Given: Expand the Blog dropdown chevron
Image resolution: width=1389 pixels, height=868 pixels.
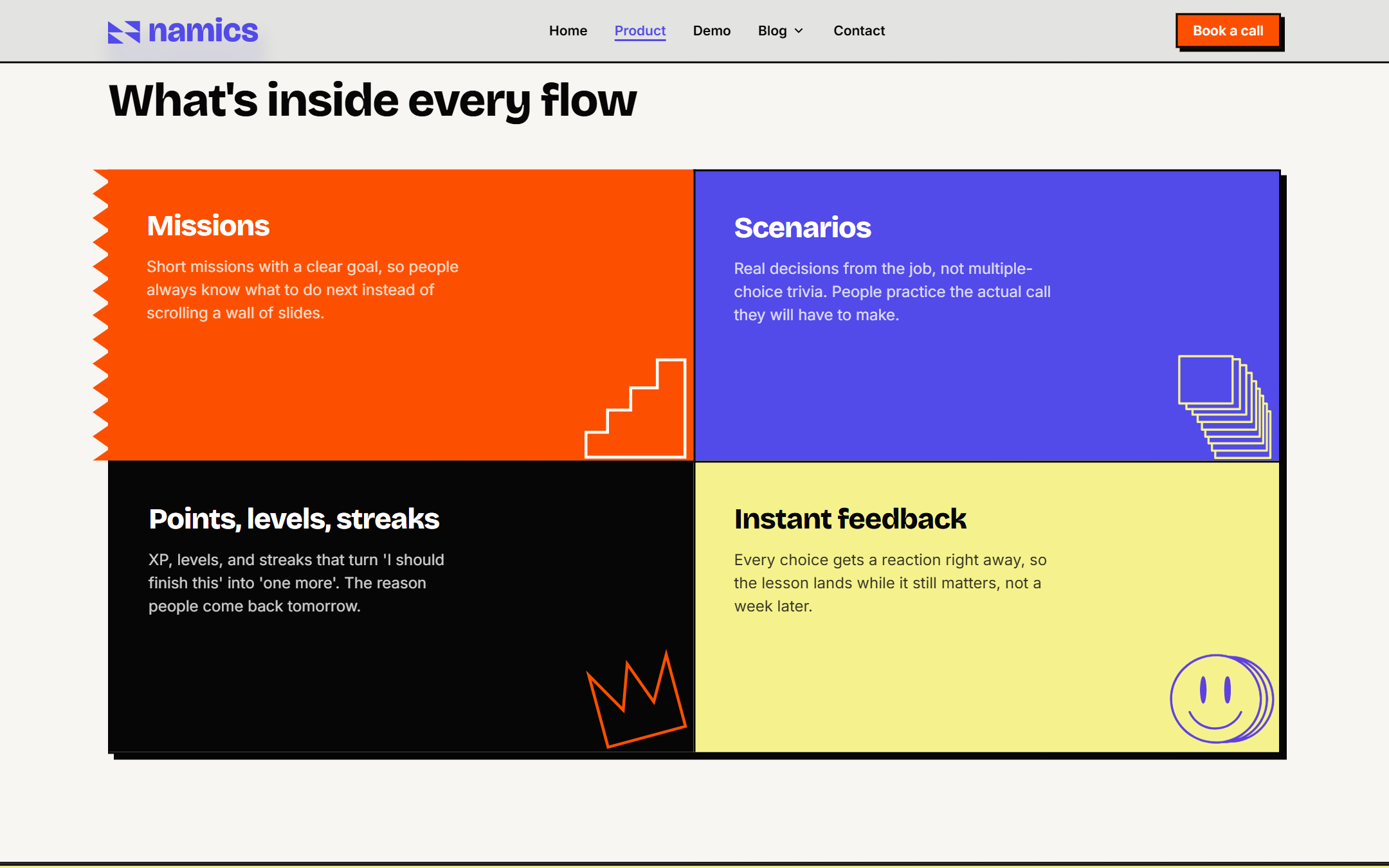Looking at the screenshot, I should coord(799,31).
